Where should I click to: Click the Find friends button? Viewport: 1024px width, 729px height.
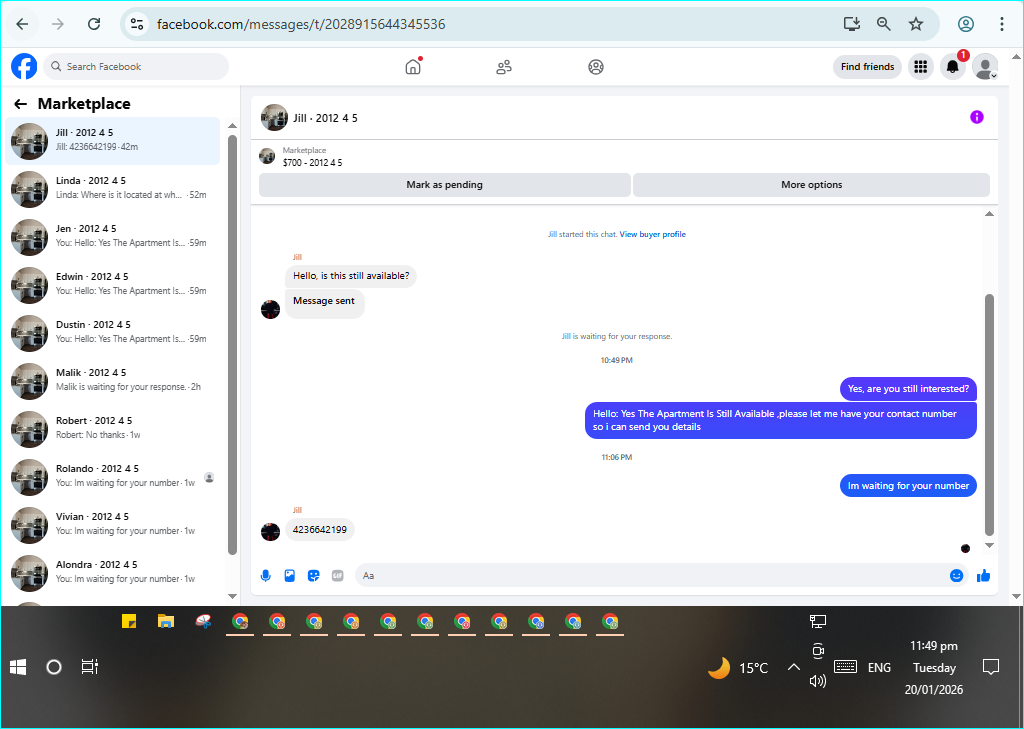tap(867, 67)
